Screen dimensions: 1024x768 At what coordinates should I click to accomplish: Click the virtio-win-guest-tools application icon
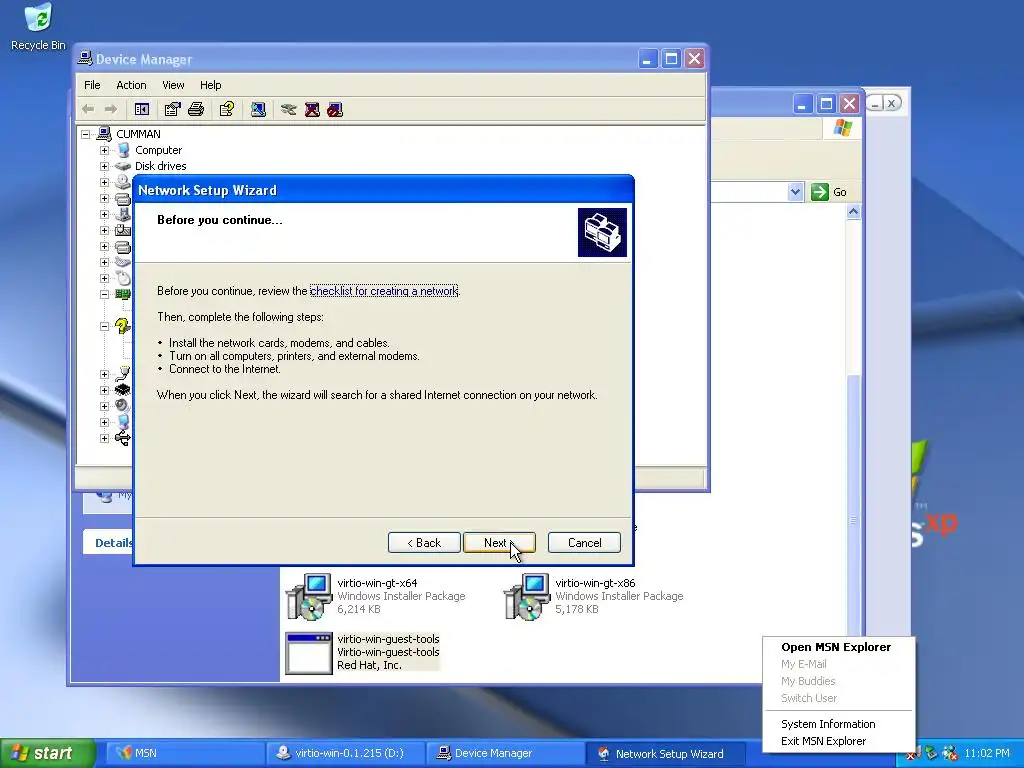[308, 652]
